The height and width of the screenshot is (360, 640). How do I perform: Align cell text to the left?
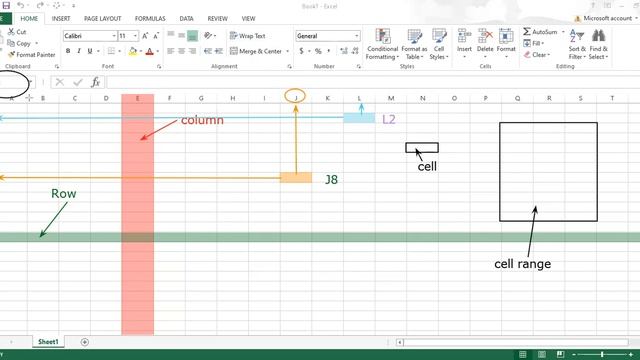[x=171, y=51]
